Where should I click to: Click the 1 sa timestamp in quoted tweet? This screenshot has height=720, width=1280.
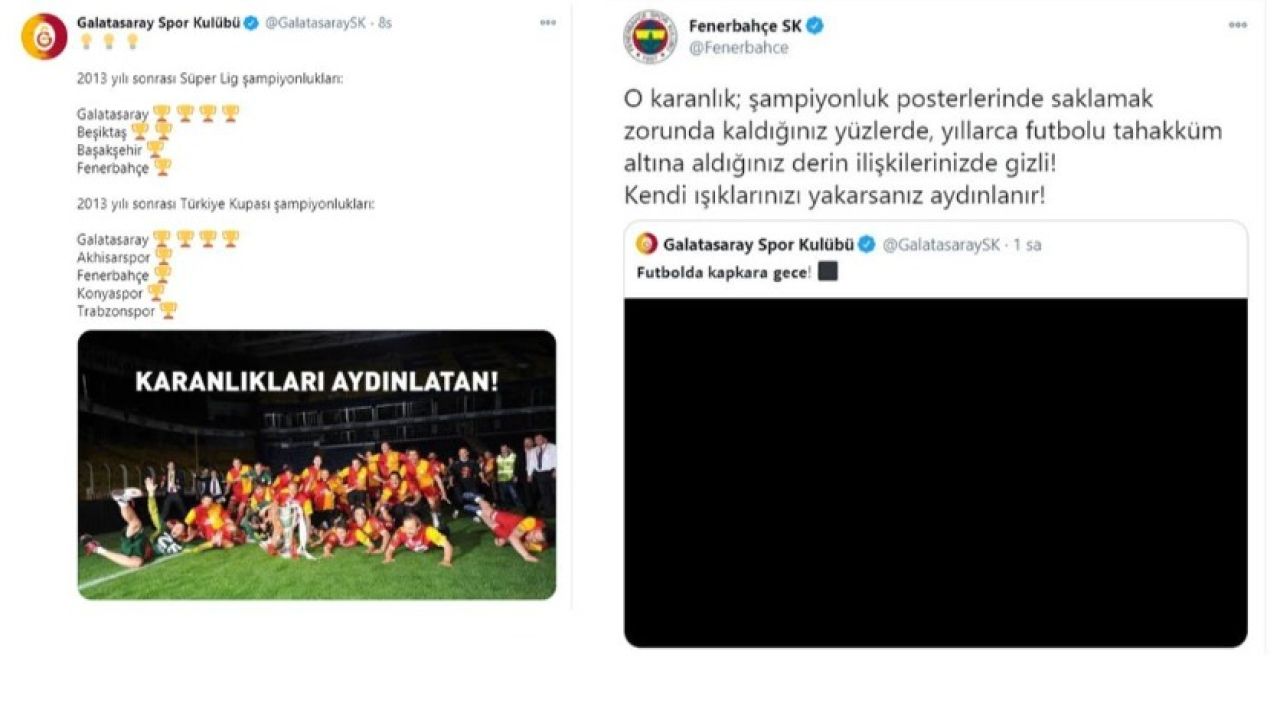pos(1027,244)
